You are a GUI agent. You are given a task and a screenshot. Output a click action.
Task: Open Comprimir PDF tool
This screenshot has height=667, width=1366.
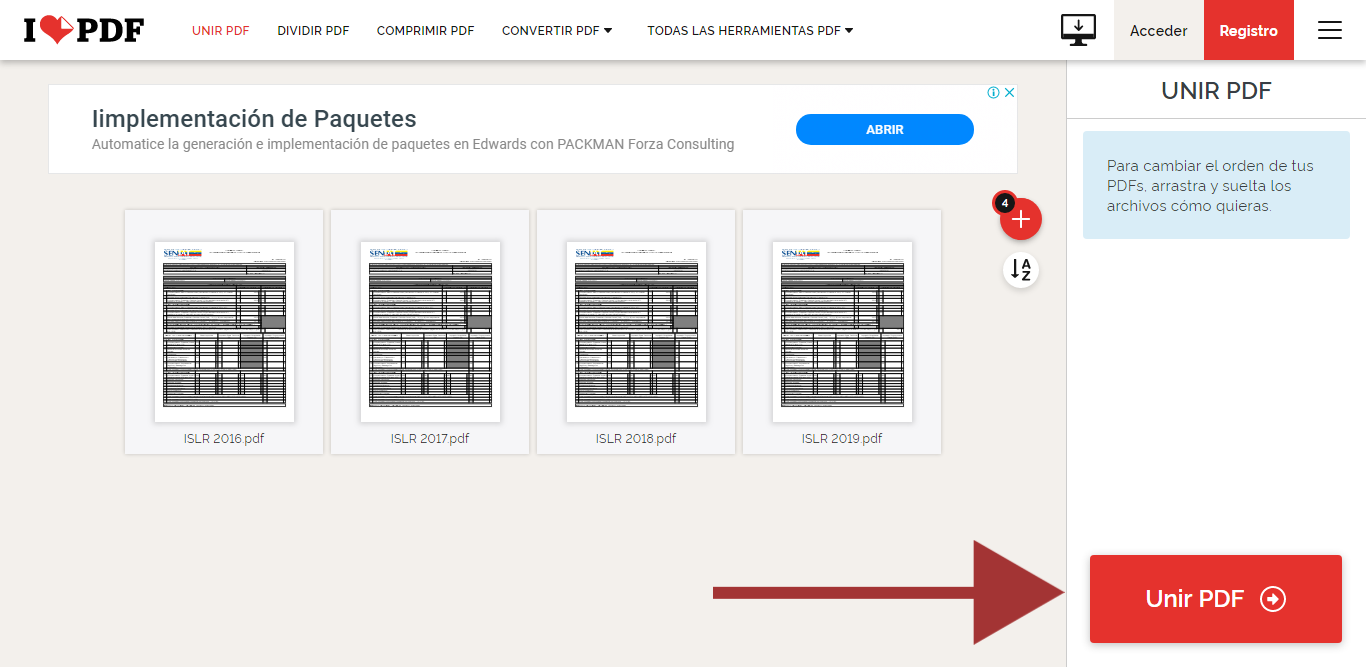[425, 31]
